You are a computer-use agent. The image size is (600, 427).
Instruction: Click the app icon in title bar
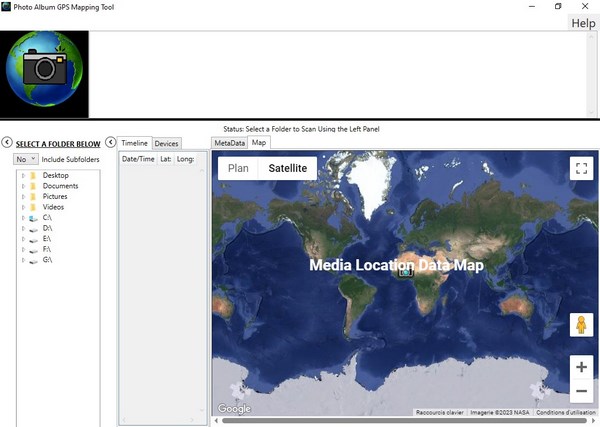click(x=6, y=6)
